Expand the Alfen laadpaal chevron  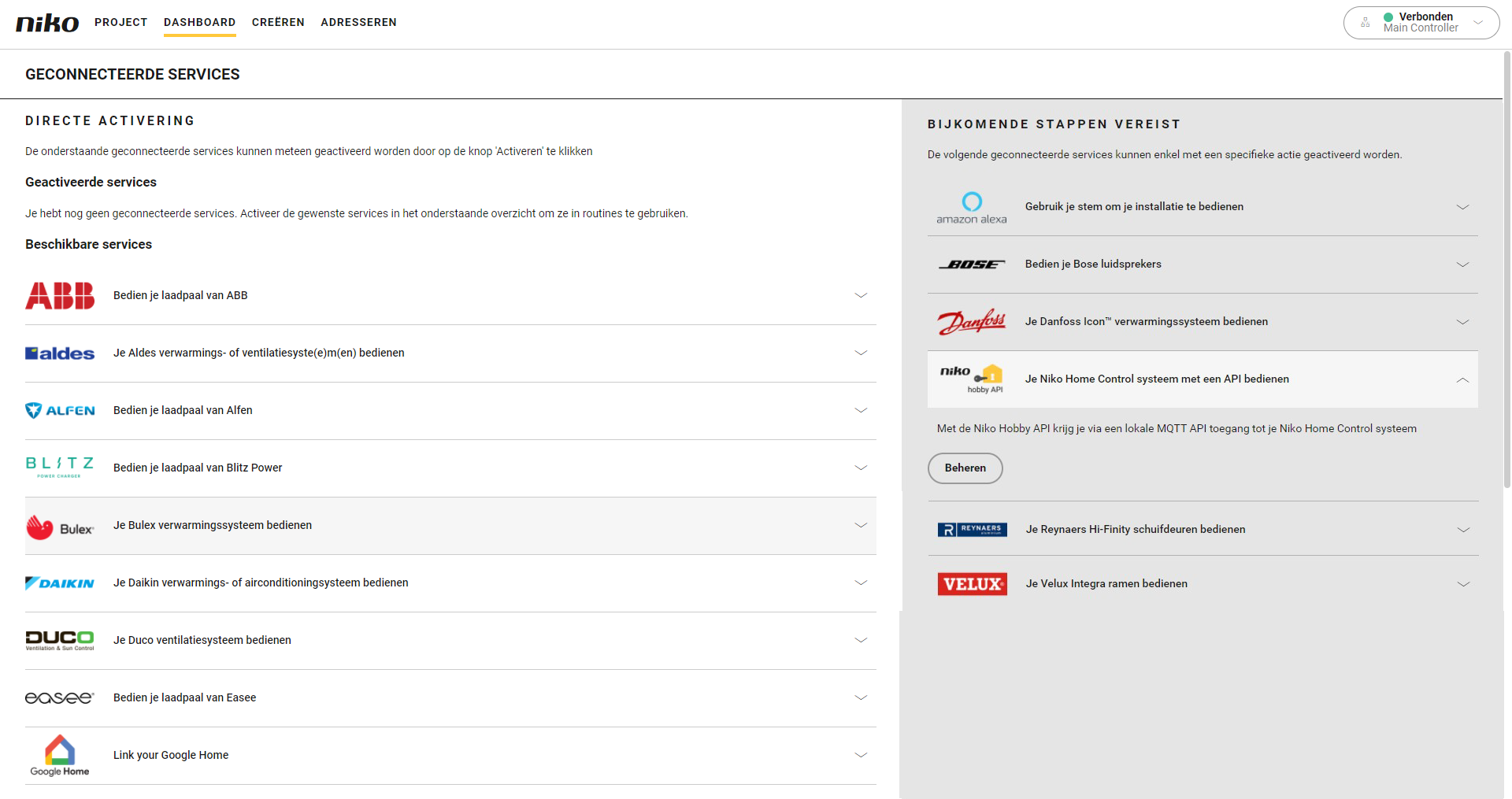(x=861, y=410)
